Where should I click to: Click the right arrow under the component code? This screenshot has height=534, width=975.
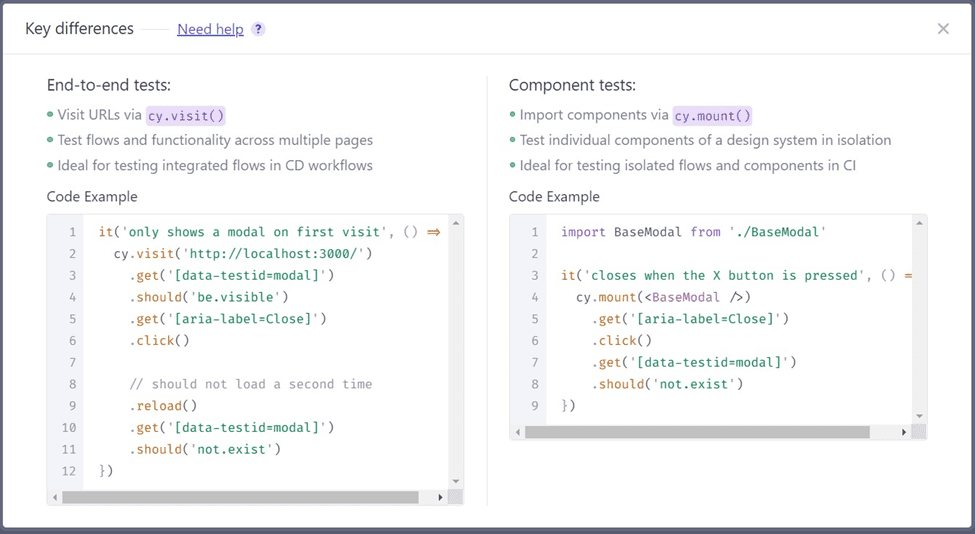(903, 432)
